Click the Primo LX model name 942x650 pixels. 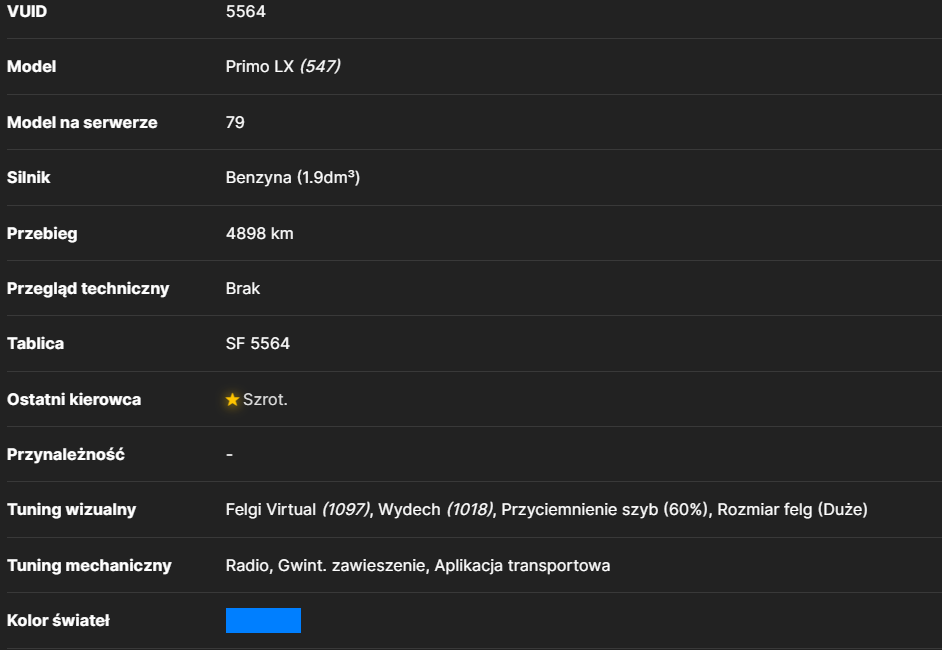[260, 66]
